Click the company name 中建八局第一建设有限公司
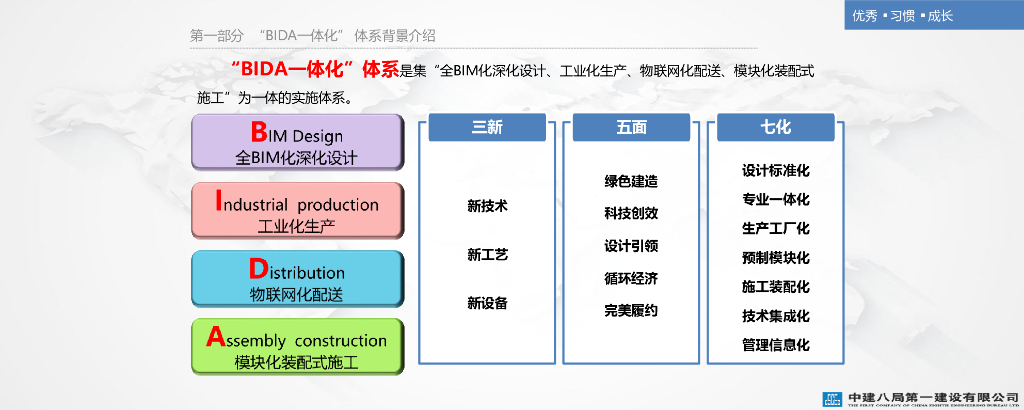 (934, 397)
